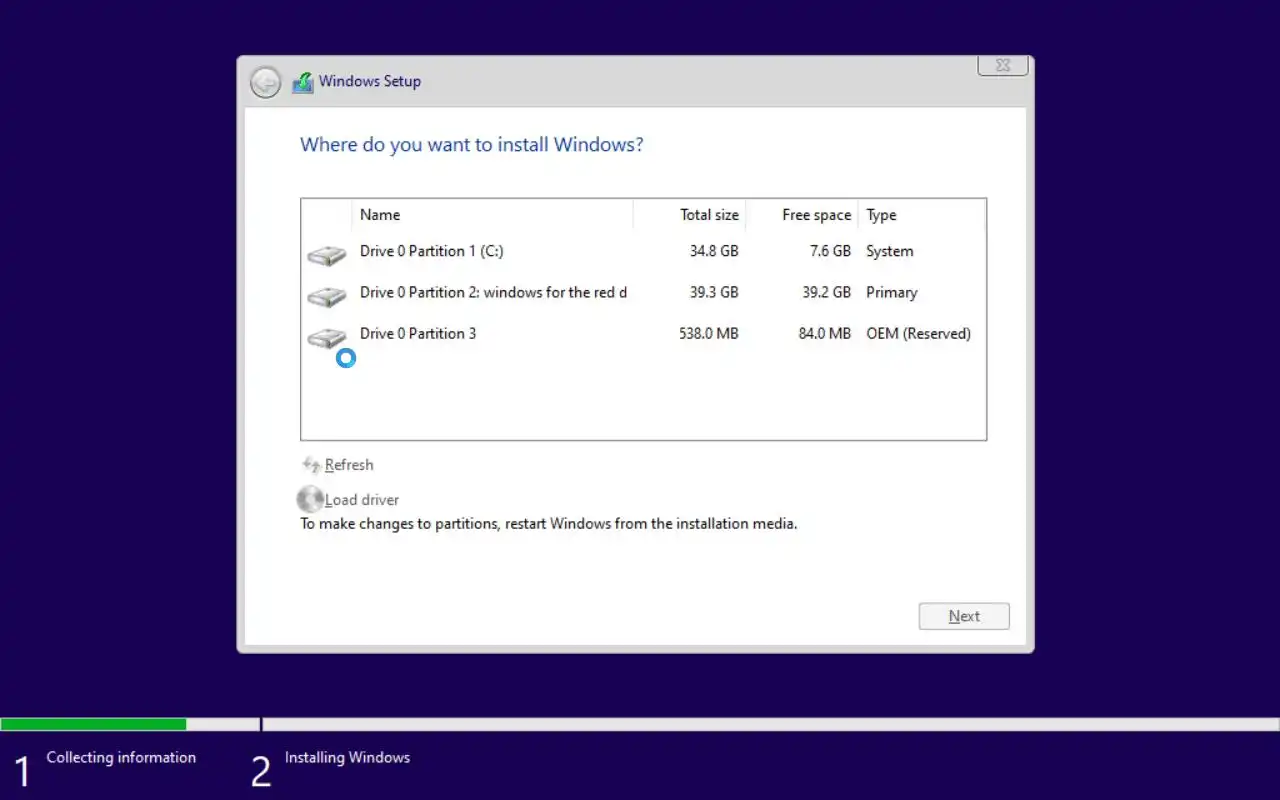This screenshot has height=800, width=1280.
Task: Click the Windows Setup title icon
Action: (x=303, y=82)
